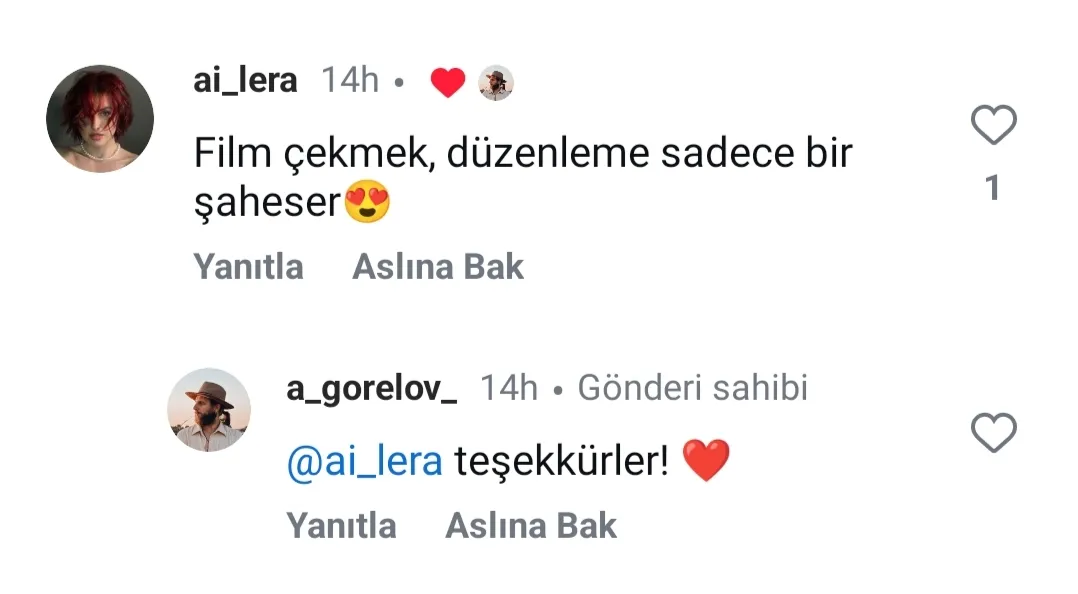Expand translation with 'Aslına Bak' under the reply

[531, 525]
